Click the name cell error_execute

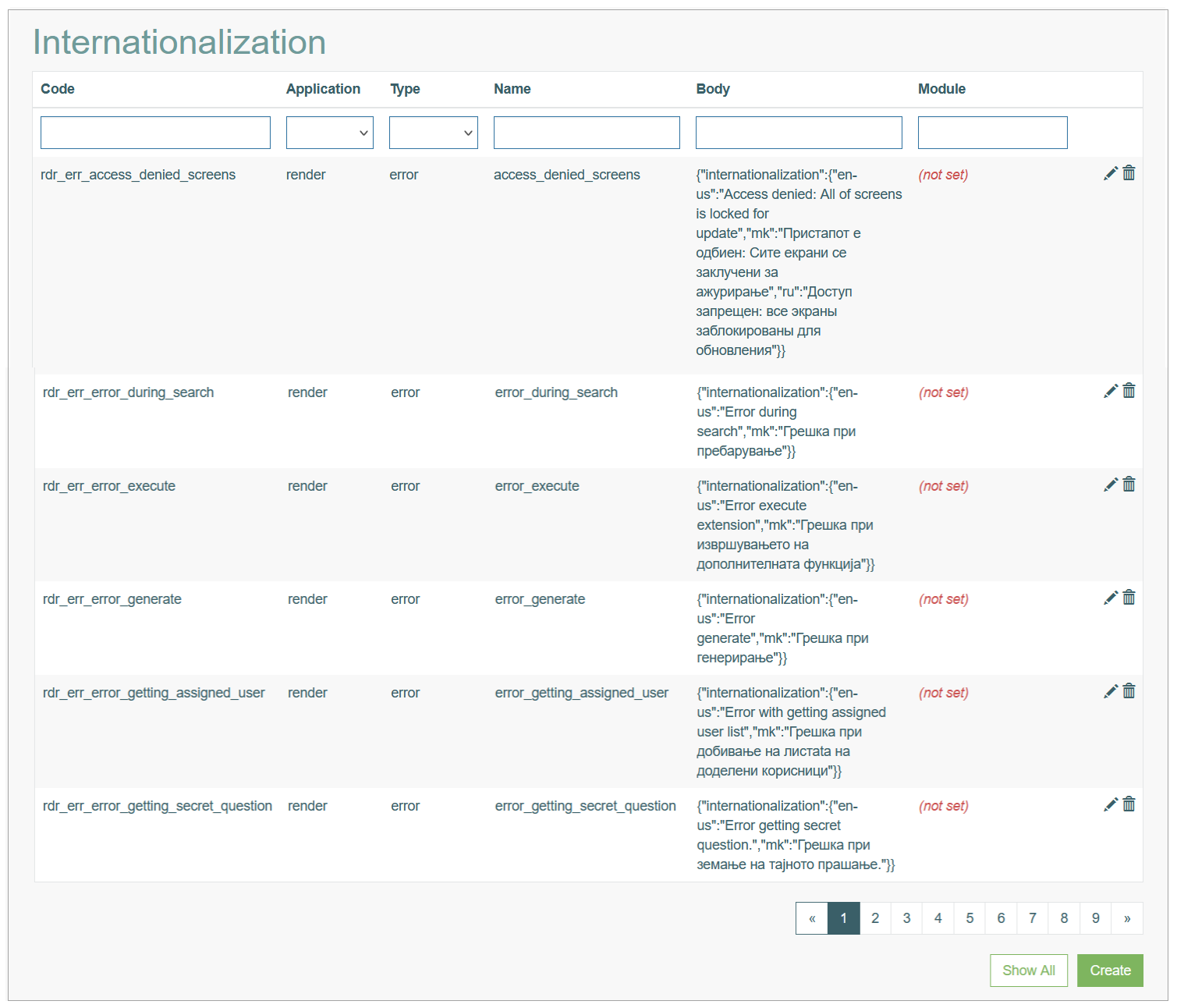(x=537, y=486)
